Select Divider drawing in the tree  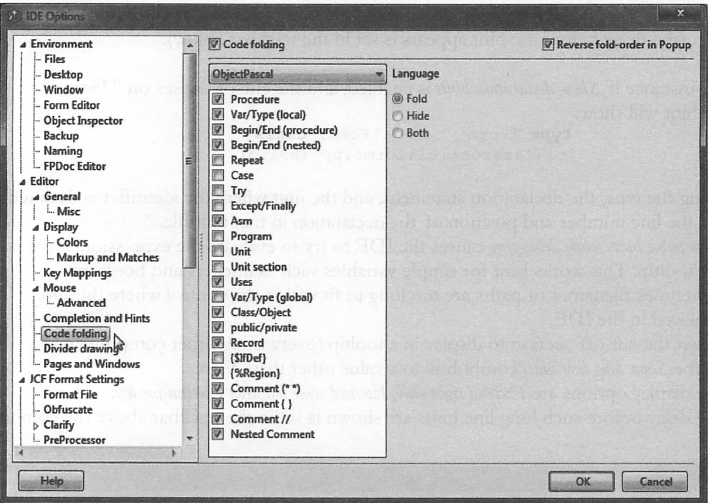[x=83, y=348]
